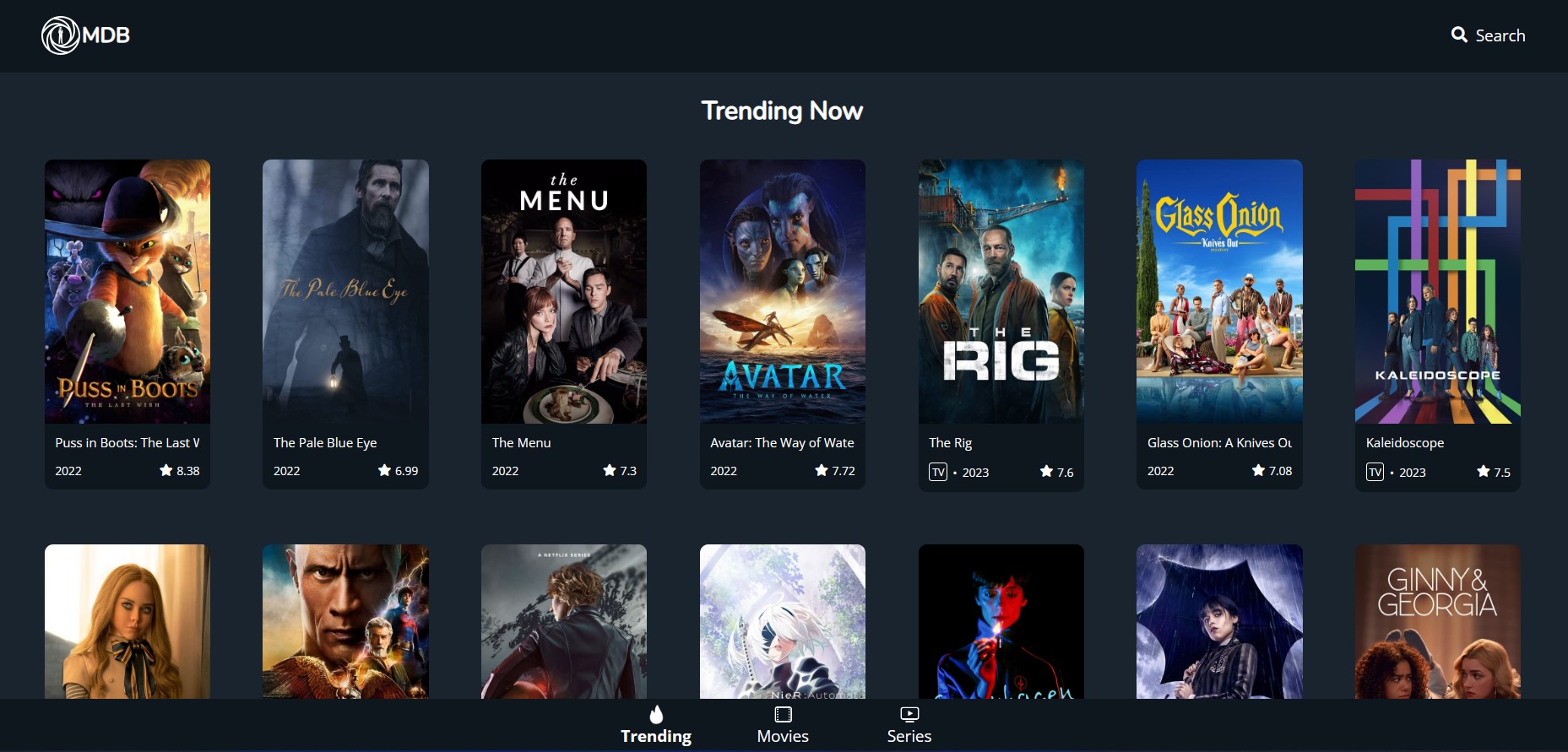Click the search magnifier icon
This screenshot has height=752, width=1568.
click(1459, 35)
